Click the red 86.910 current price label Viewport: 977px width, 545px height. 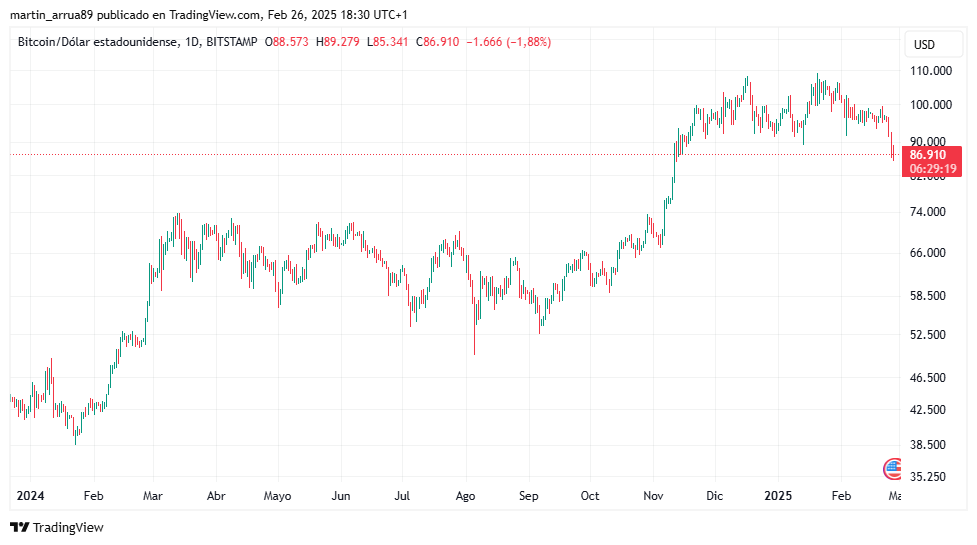(928, 155)
